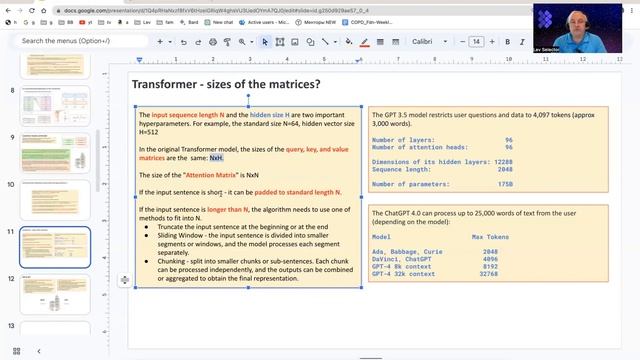This screenshot has height=360, width=640.
Task: Click the highlighted text 'NxH.'
Action: [x=216, y=158]
